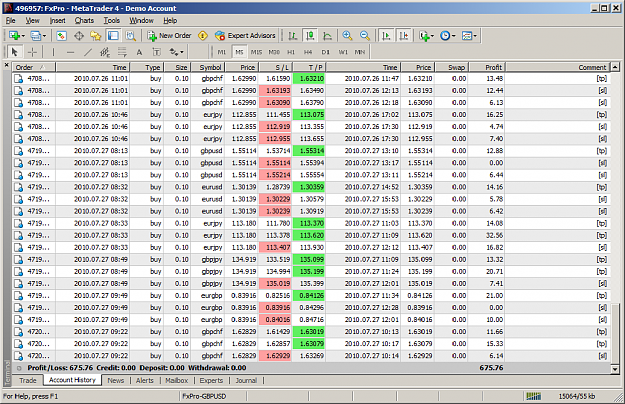Switch to bar chart mode
This screenshot has height=404, width=625.
(x=293, y=36)
